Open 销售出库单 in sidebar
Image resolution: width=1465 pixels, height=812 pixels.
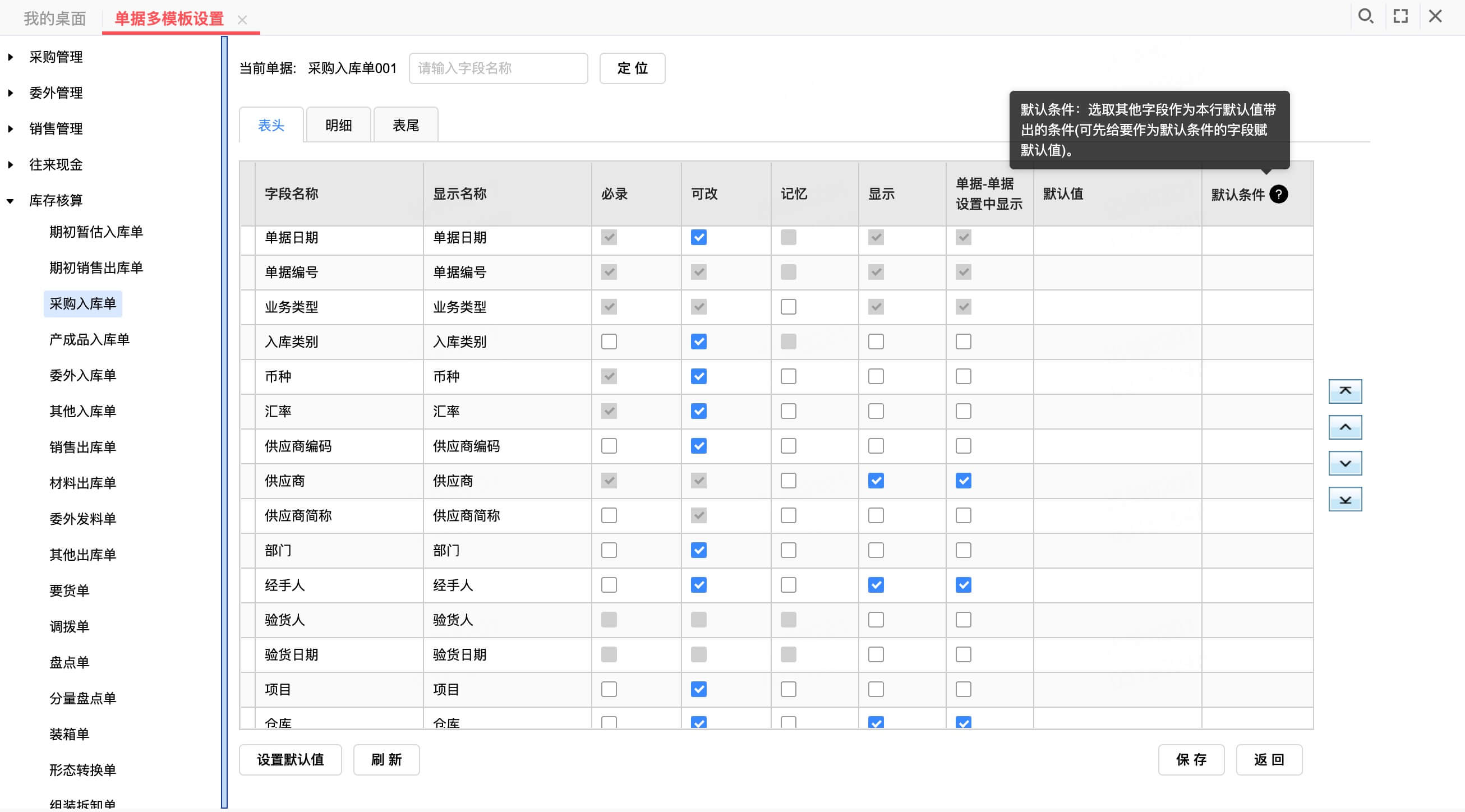click(x=82, y=447)
